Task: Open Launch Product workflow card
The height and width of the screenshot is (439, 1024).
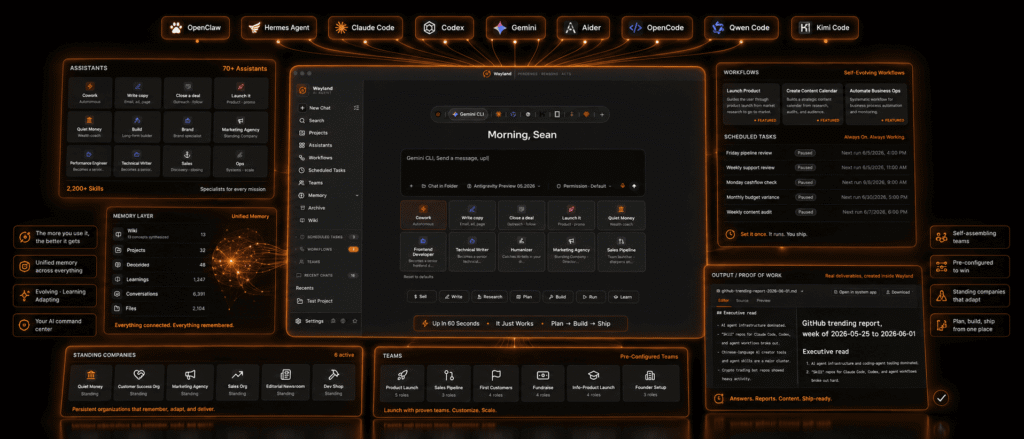Action: (751, 103)
